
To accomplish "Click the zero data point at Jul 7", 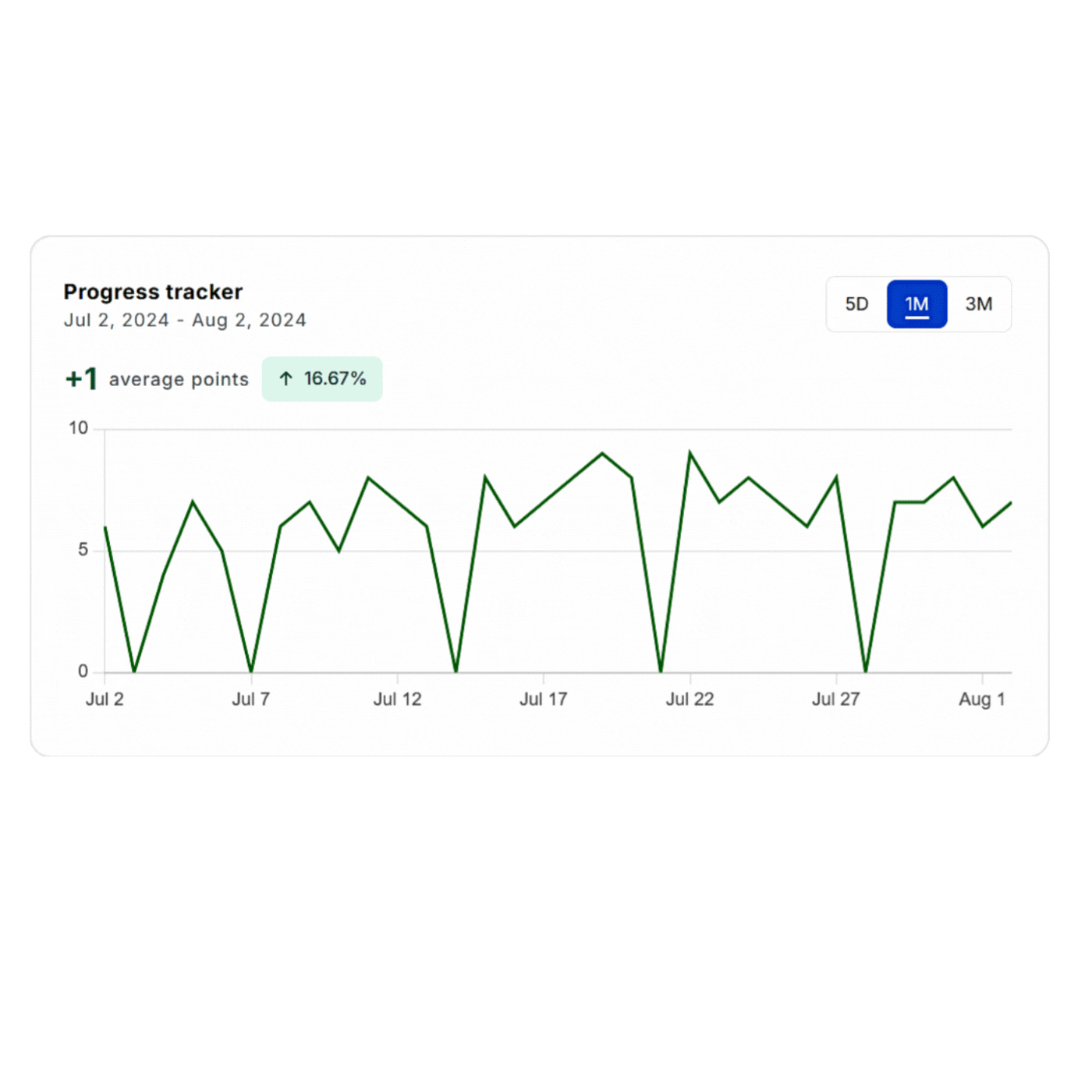I will [251, 671].
